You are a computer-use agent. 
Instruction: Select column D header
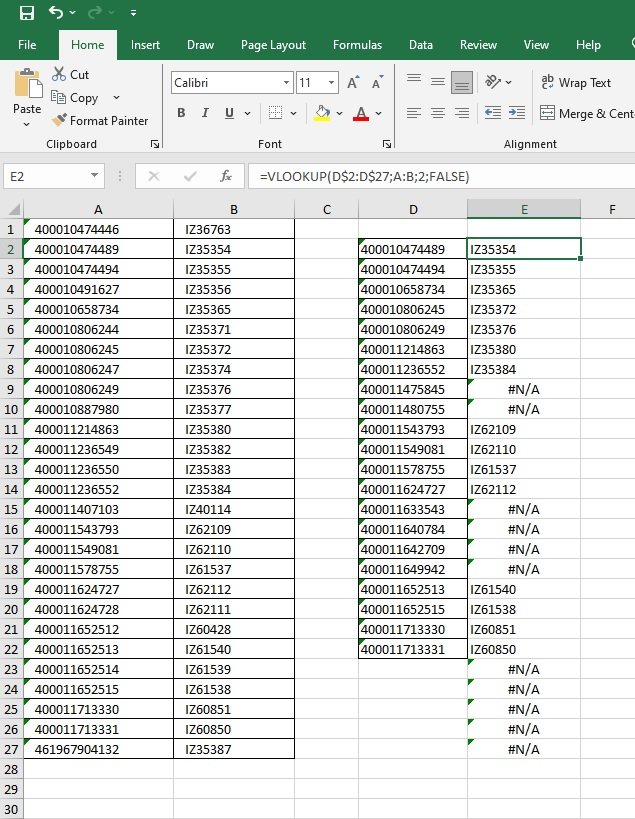(x=413, y=209)
